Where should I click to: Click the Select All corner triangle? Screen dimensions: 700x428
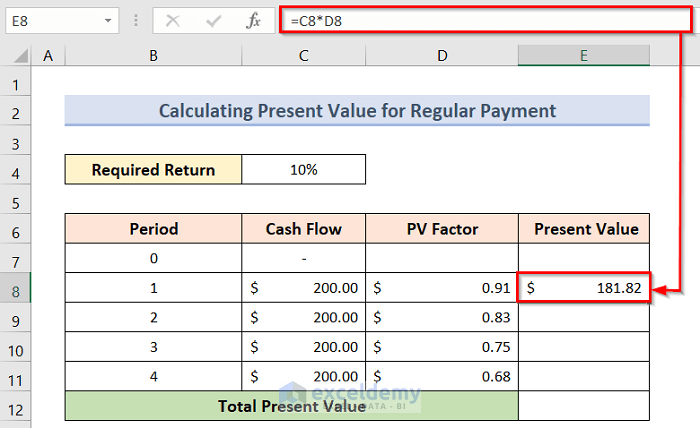16,57
